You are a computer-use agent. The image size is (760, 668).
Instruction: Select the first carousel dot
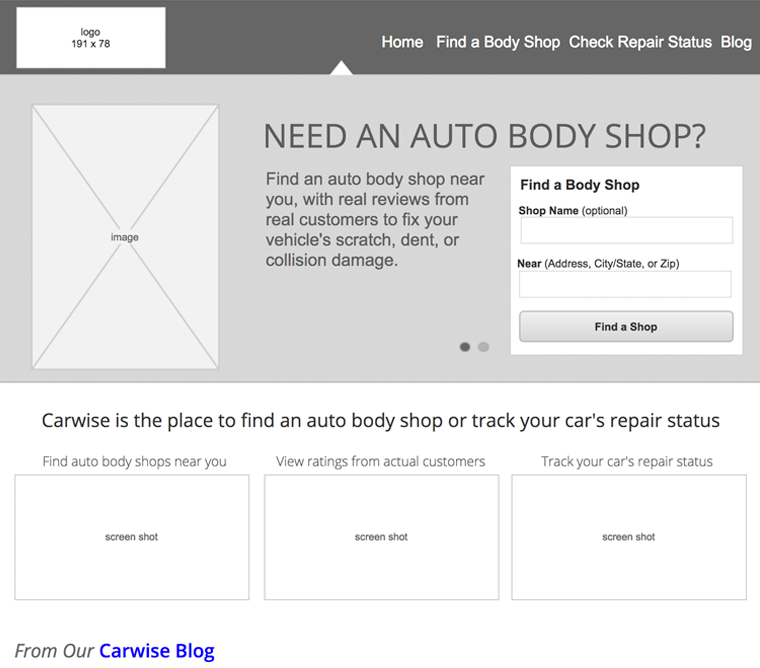465,347
